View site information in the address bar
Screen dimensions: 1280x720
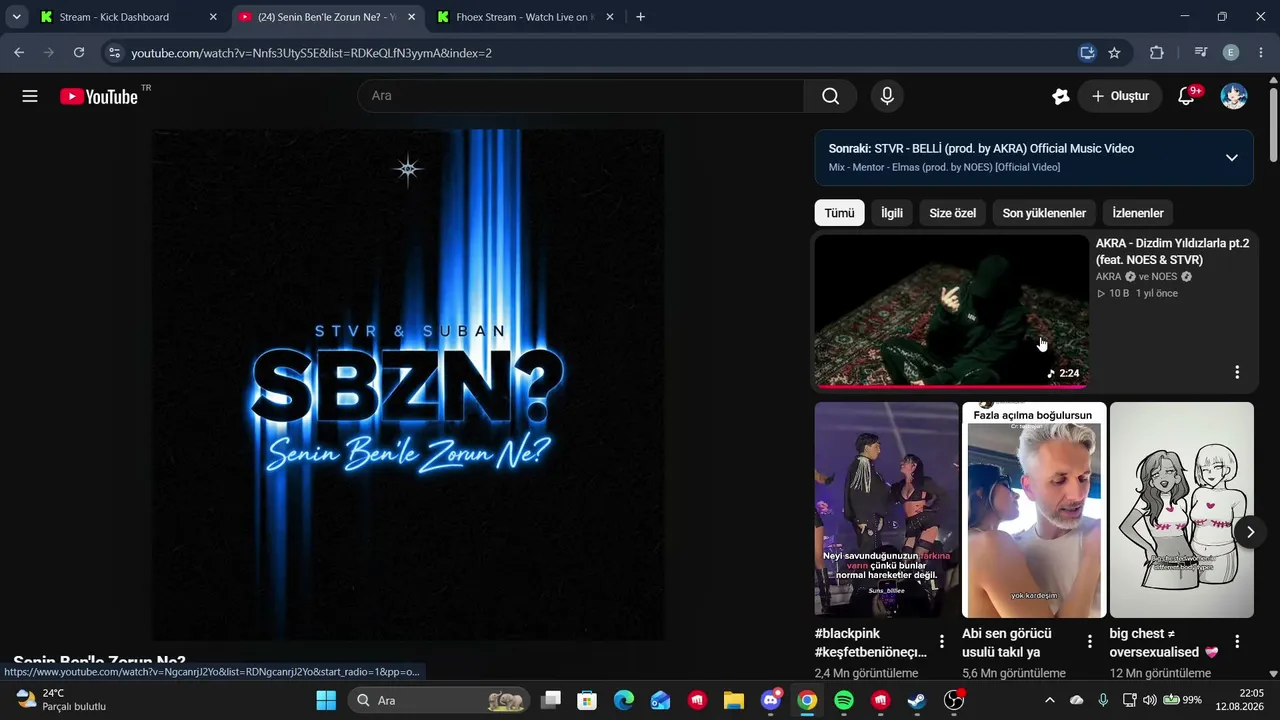114,53
